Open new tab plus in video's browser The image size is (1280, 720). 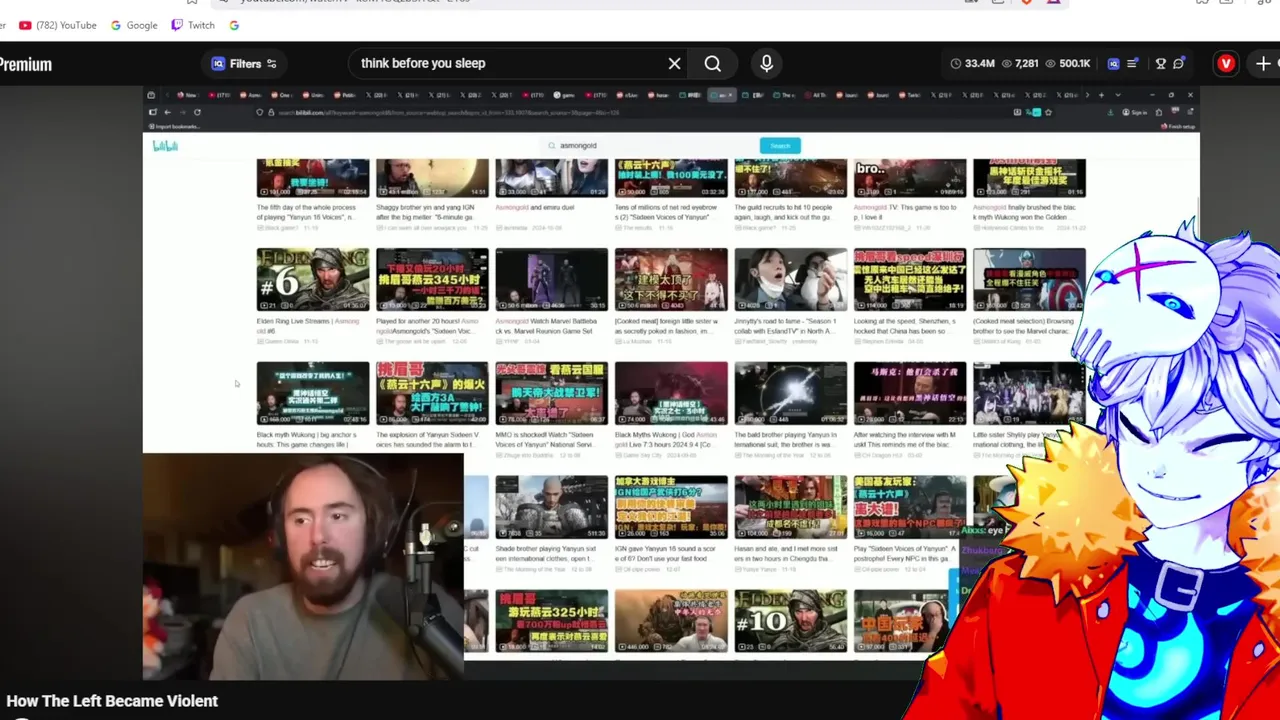(1101, 95)
